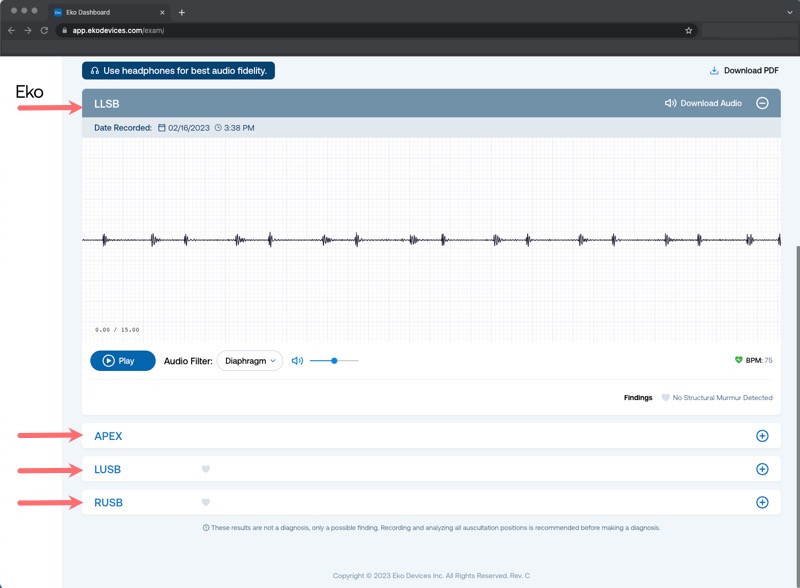The width and height of the screenshot is (800, 588).
Task: Select the Eko Dashboard browser tab
Action: (109, 12)
